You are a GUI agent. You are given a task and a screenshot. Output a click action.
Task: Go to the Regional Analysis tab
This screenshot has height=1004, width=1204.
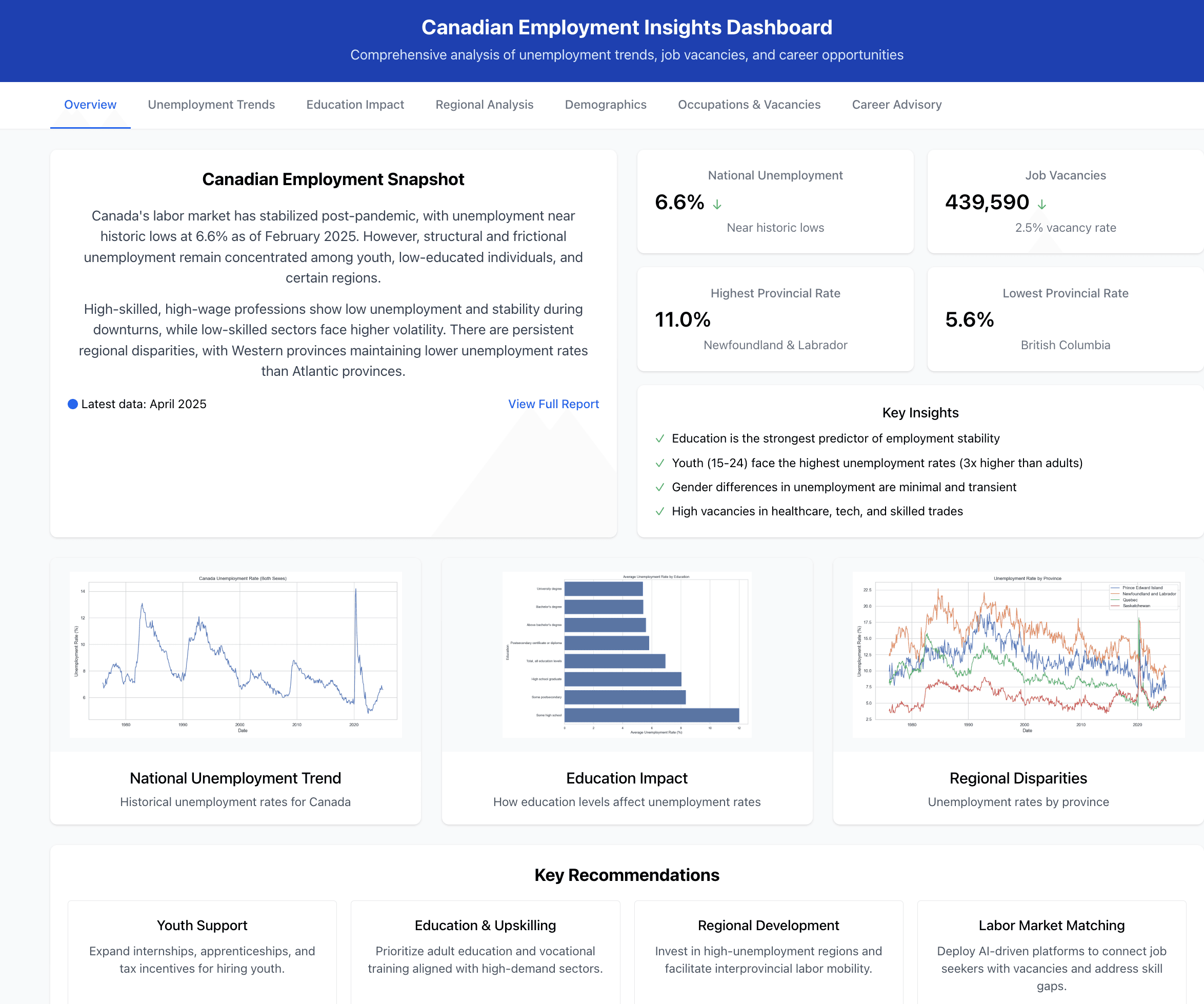(x=484, y=105)
